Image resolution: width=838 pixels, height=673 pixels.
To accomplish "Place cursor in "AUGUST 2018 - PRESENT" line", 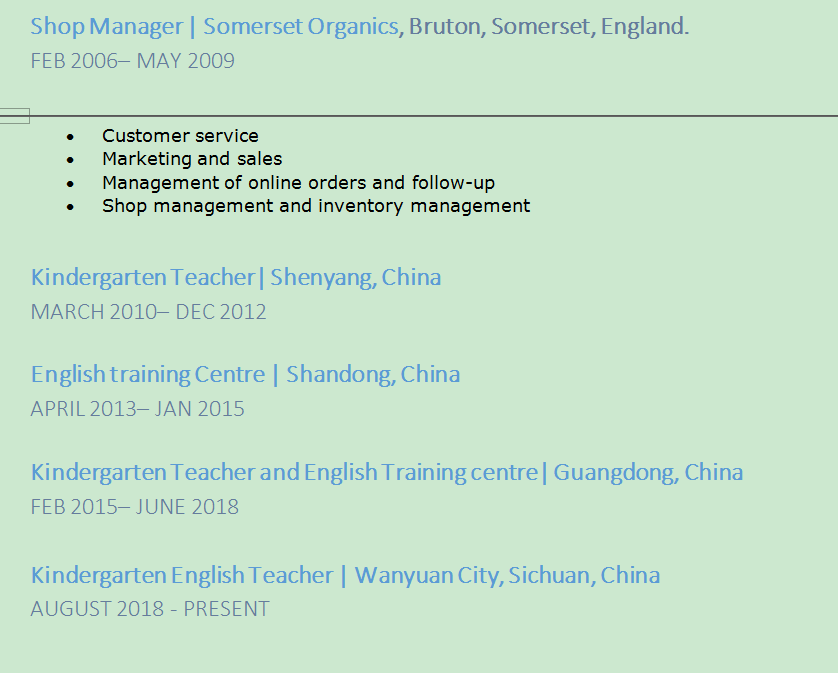I will (x=150, y=609).
